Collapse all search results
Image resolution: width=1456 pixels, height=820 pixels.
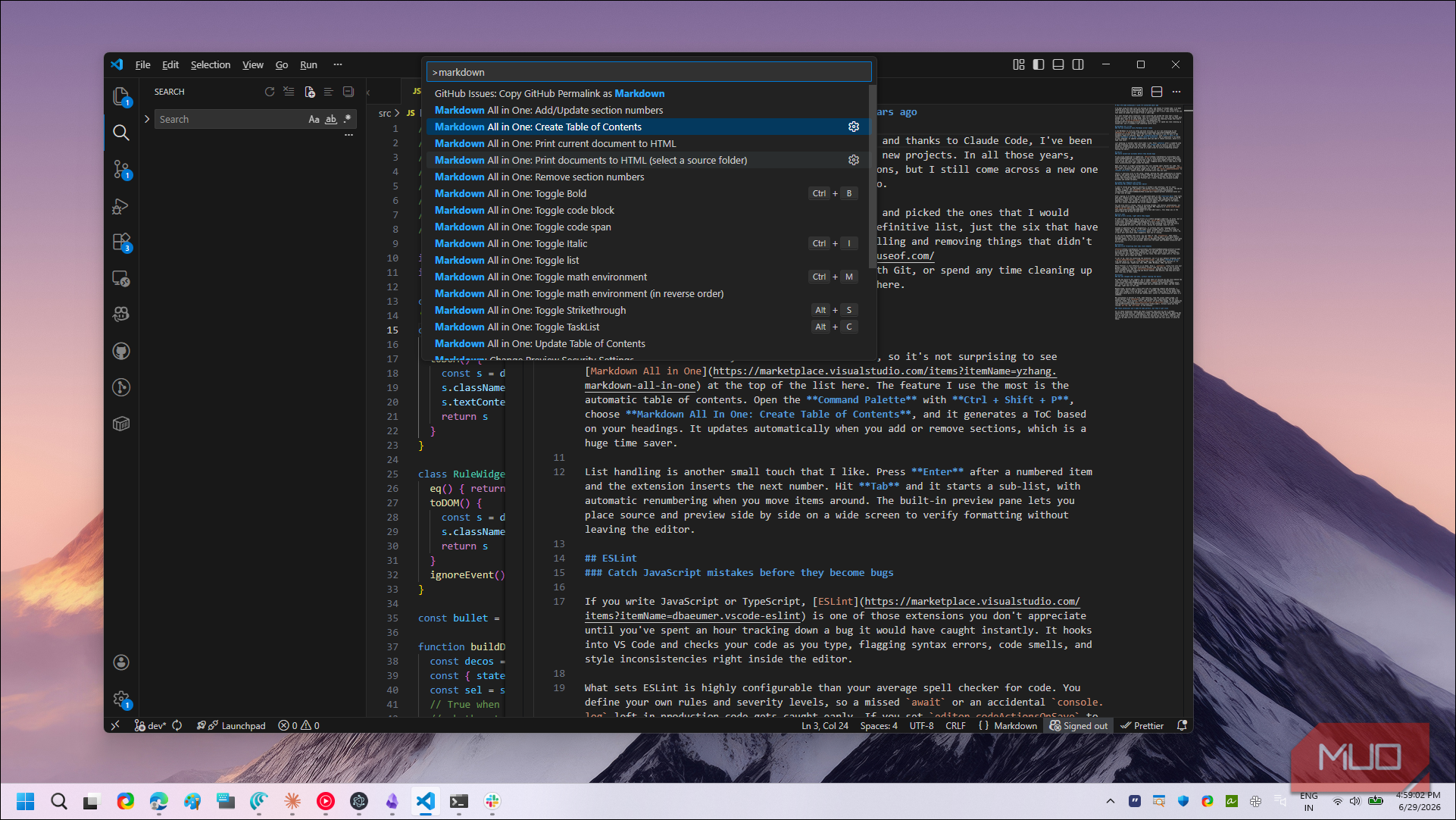(x=348, y=92)
